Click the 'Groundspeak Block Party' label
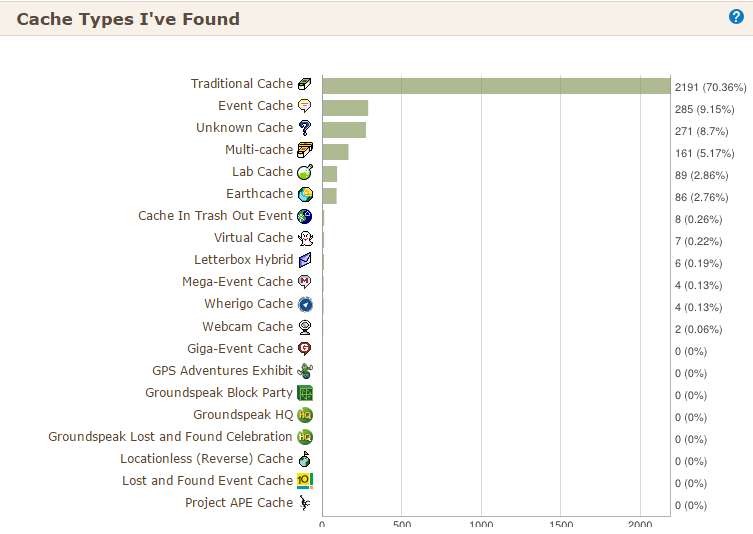The width and height of the screenshot is (753, 534). click(219, 393)
